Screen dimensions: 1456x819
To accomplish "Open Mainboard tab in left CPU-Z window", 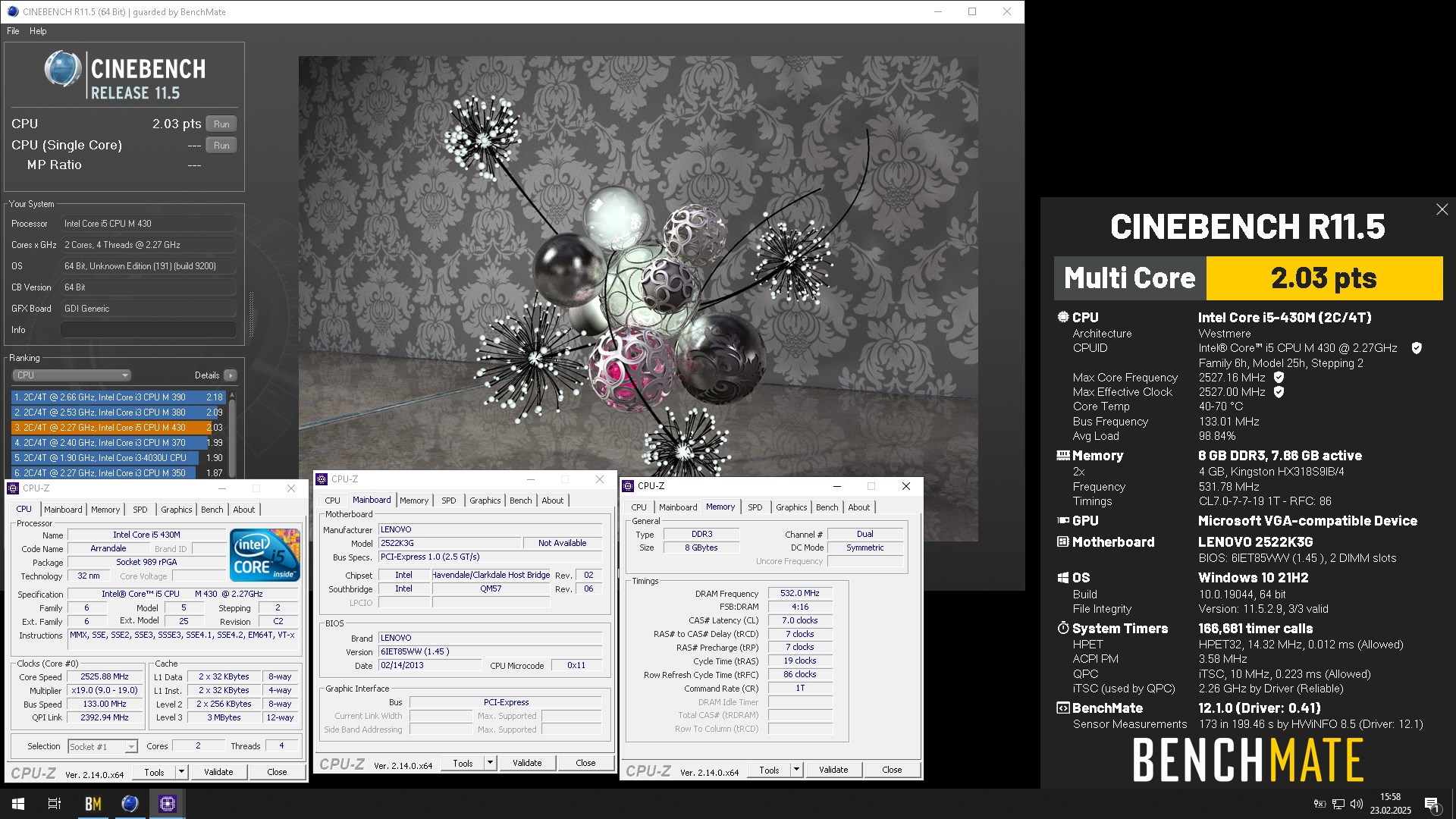I will click(63, 510).
